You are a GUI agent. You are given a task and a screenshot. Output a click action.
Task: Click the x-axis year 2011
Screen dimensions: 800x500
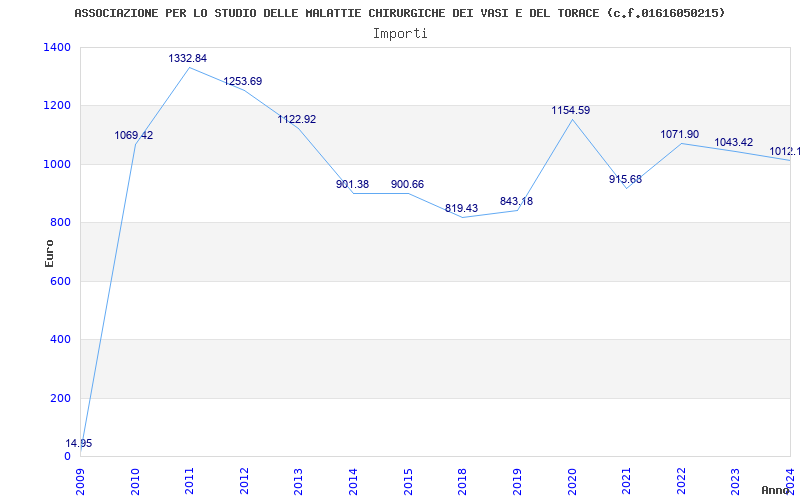point(190,481)
